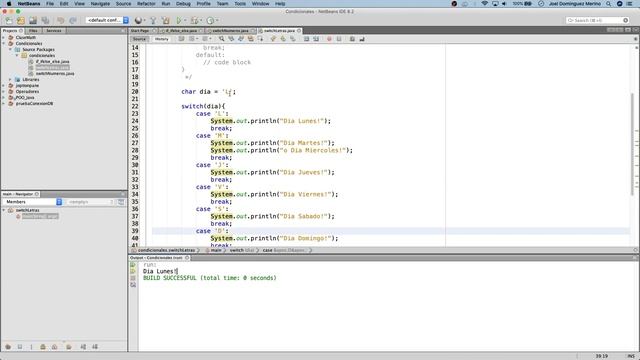This screenshot has height=360, width=640.
Task: Click Find Previous Occurrence icon in editor toolbar
Action: (231, 39)
